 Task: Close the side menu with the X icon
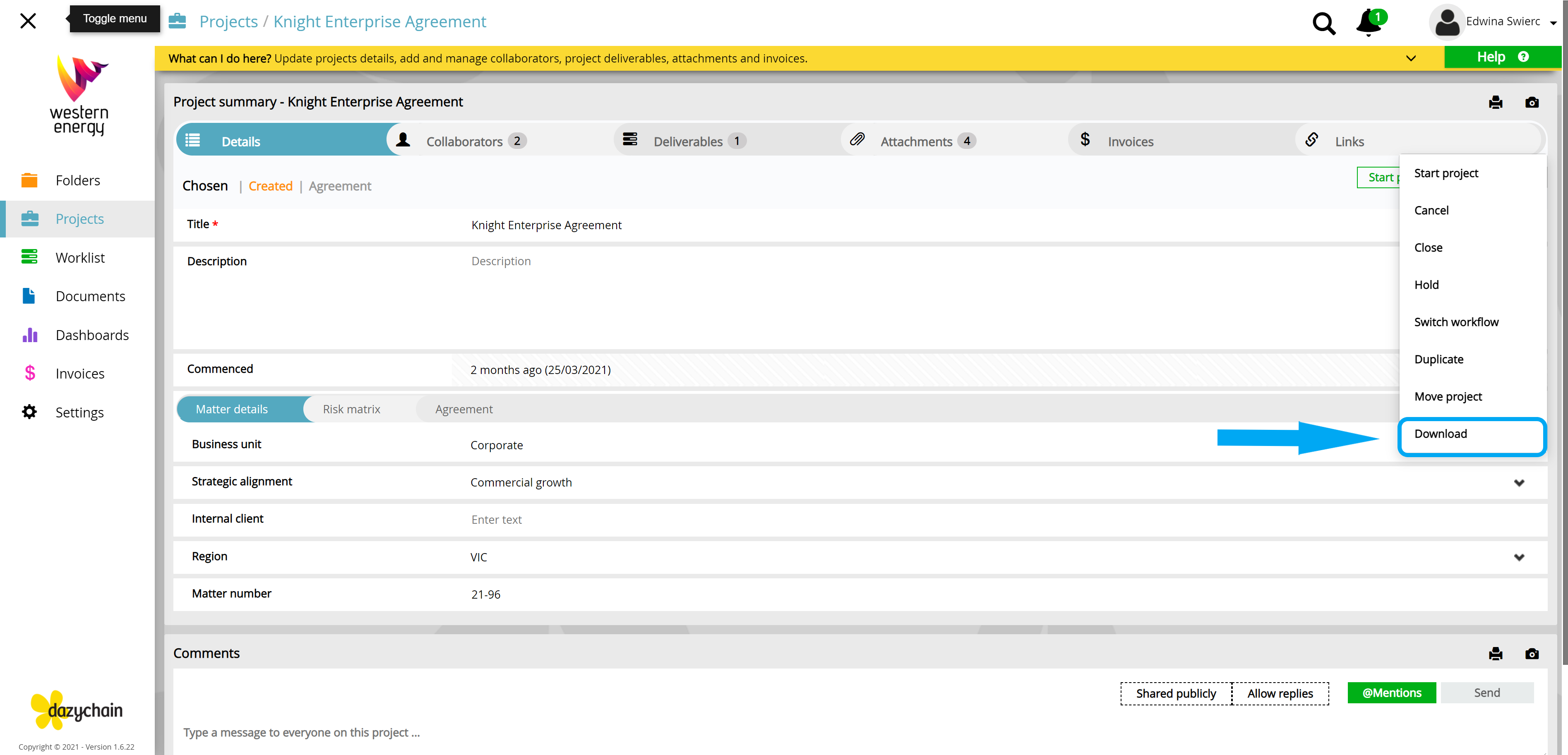tap(28, 21)
